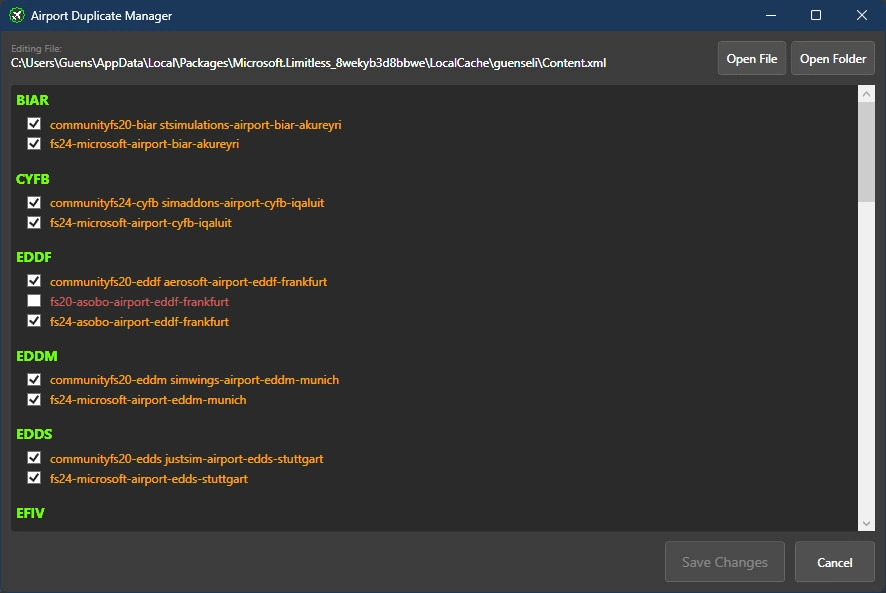Toggle fs24-microsoft-airport-eddm-munich checkbox
The height and width of the screenshot is (593, 886).
tap(34, 400)
